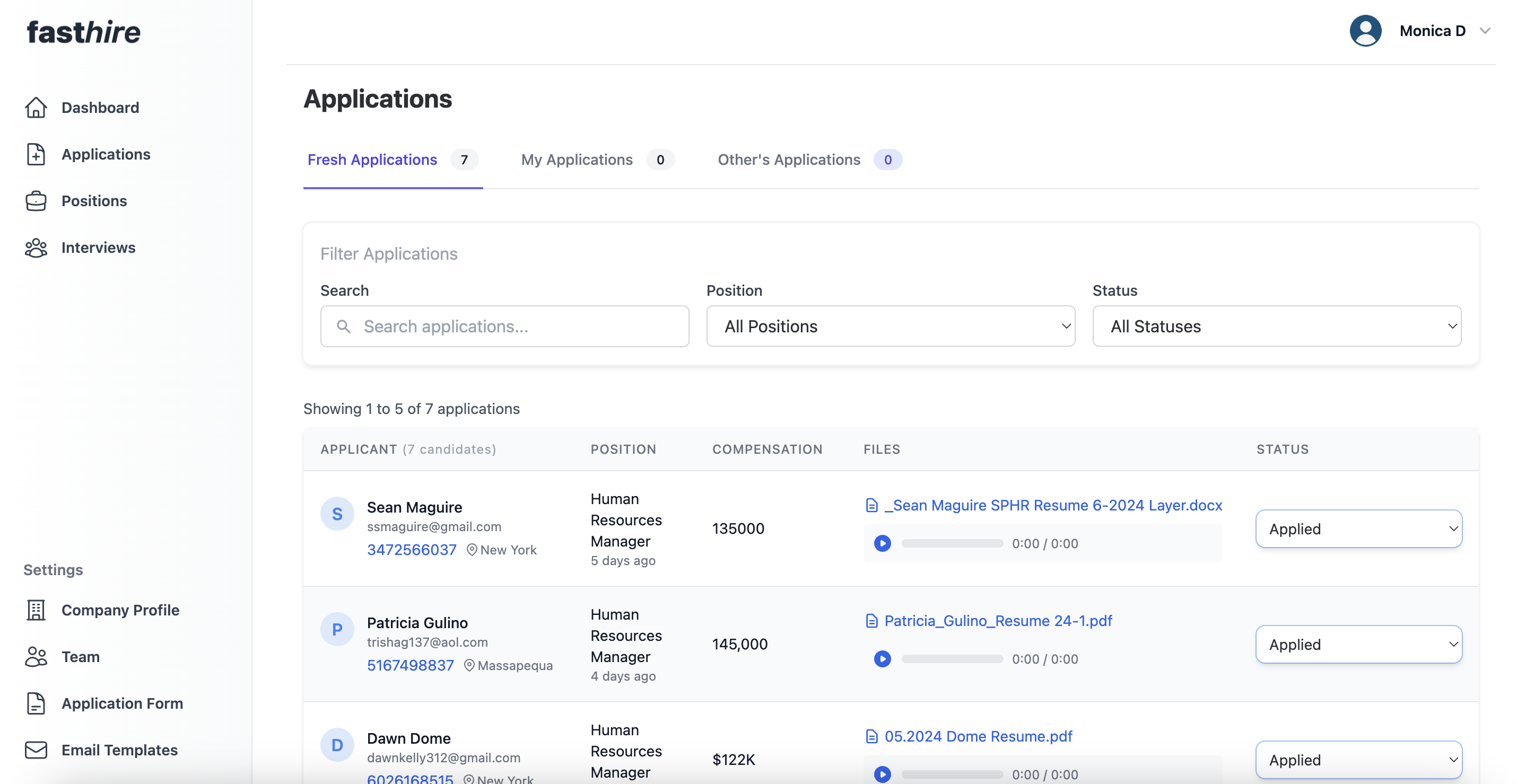Image resolution: width=1517 pixels, height=784 pixels.
Task: Switch to Other's Applications tab
Action: [x=789, y=160]
